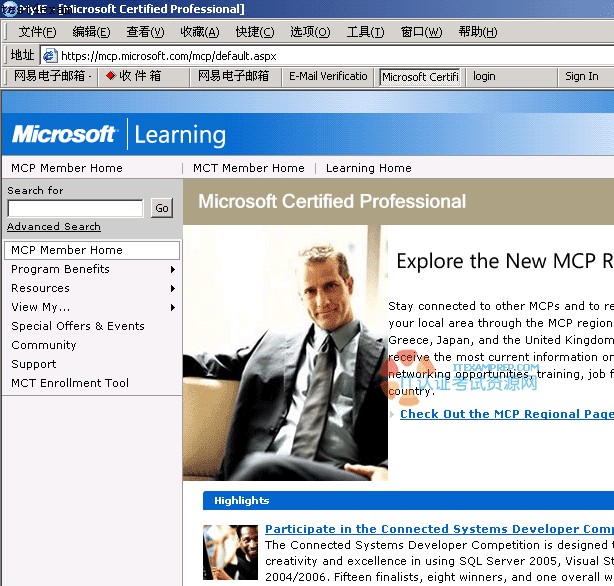
Task: Click the Microsoft logo in header
Action: click(x=64, y=134)
